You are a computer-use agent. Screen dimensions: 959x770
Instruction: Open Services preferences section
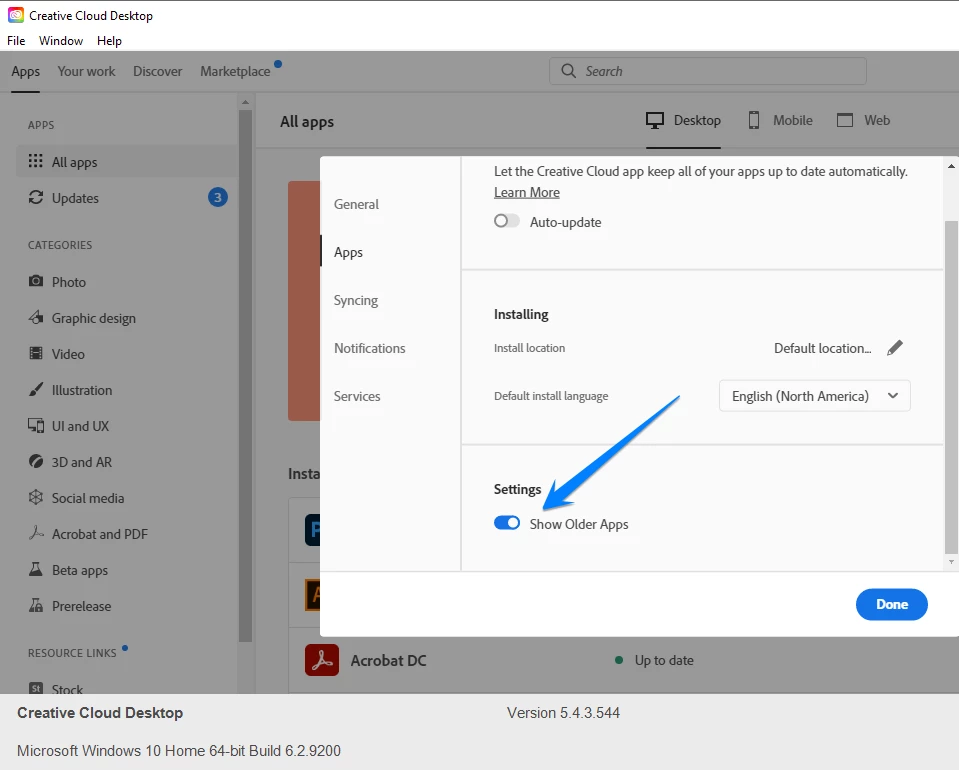click(x=357, y=396)
